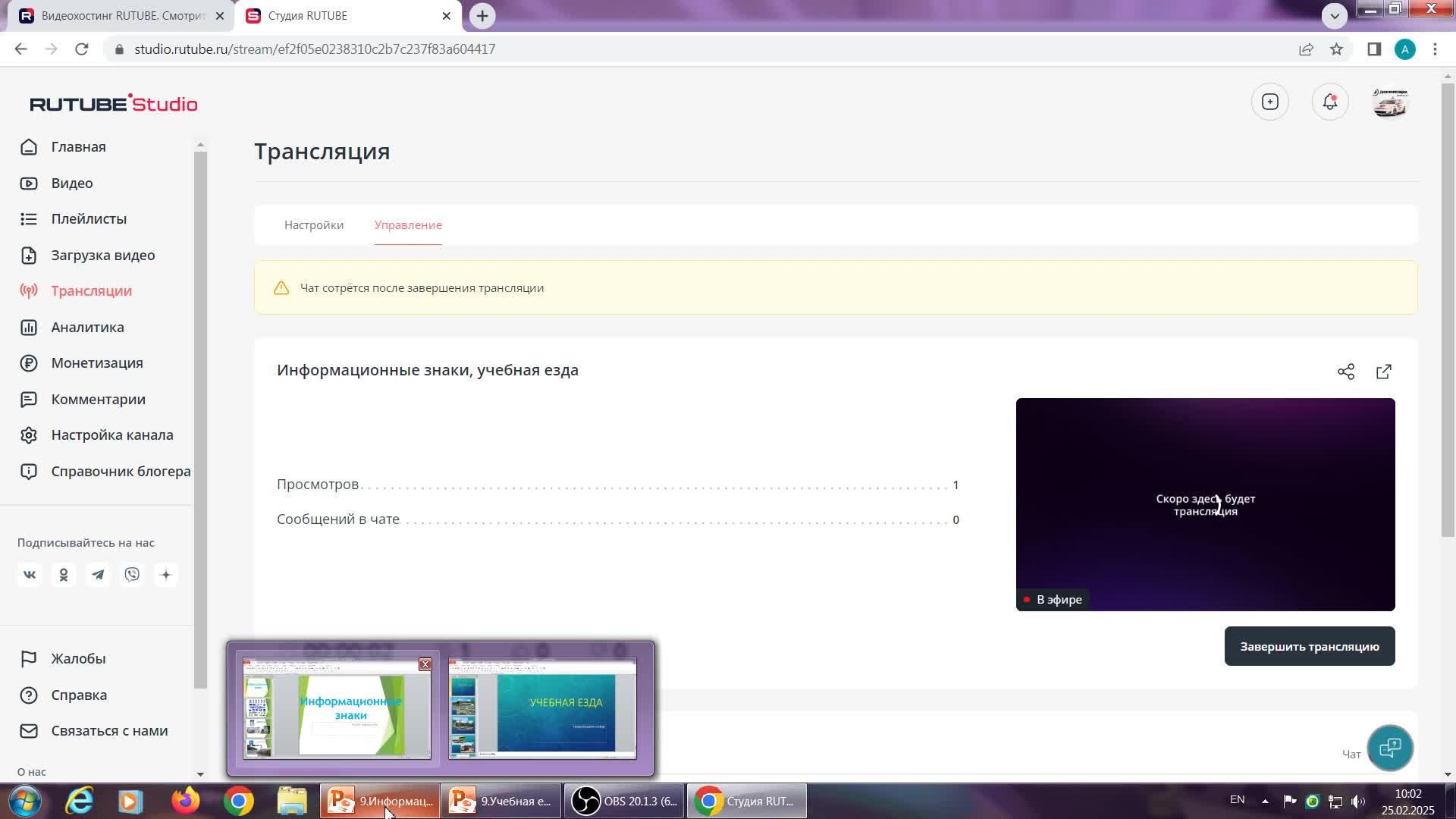This screenshot has height=819, width=1456.
Task: Open the Odnoklassniki social icon
Action: (64, 575)
